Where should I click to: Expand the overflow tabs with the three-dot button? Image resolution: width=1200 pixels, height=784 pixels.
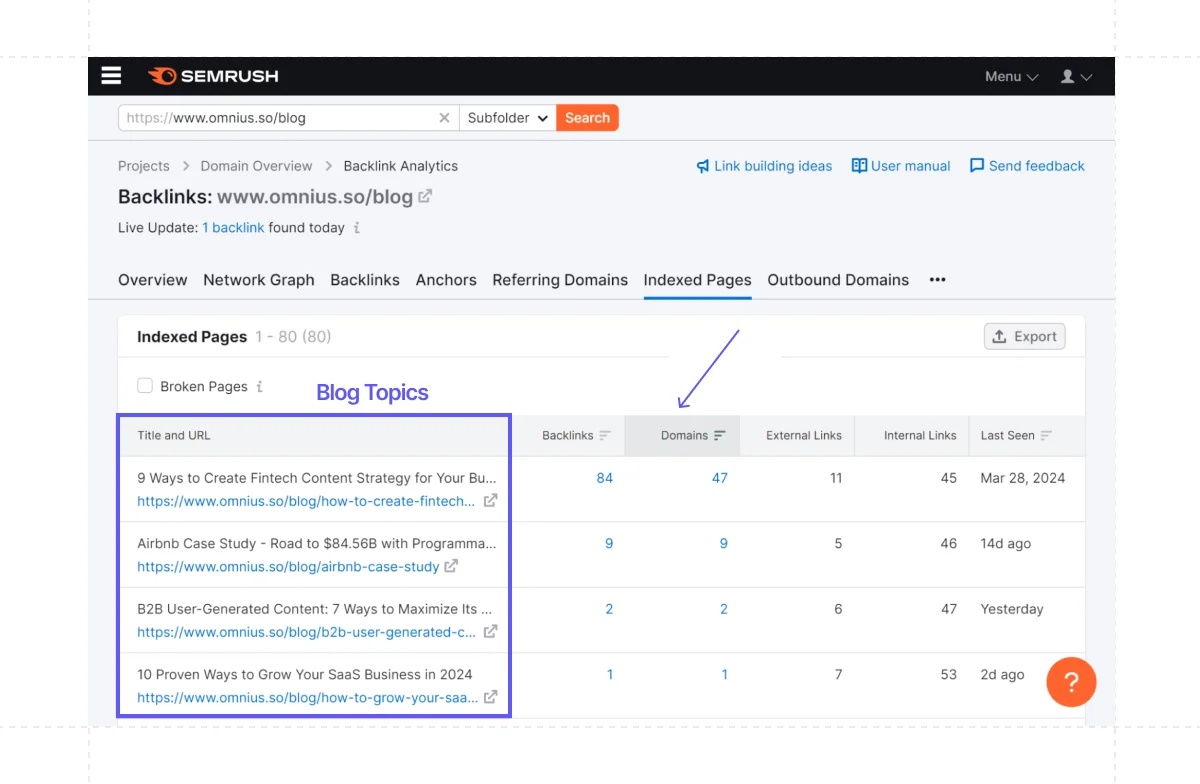[937, 280]
